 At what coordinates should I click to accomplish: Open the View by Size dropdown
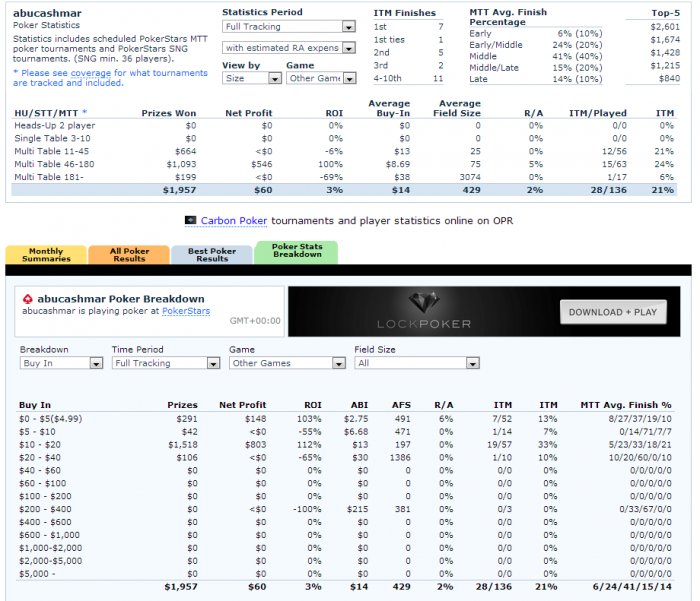point(252,79)
